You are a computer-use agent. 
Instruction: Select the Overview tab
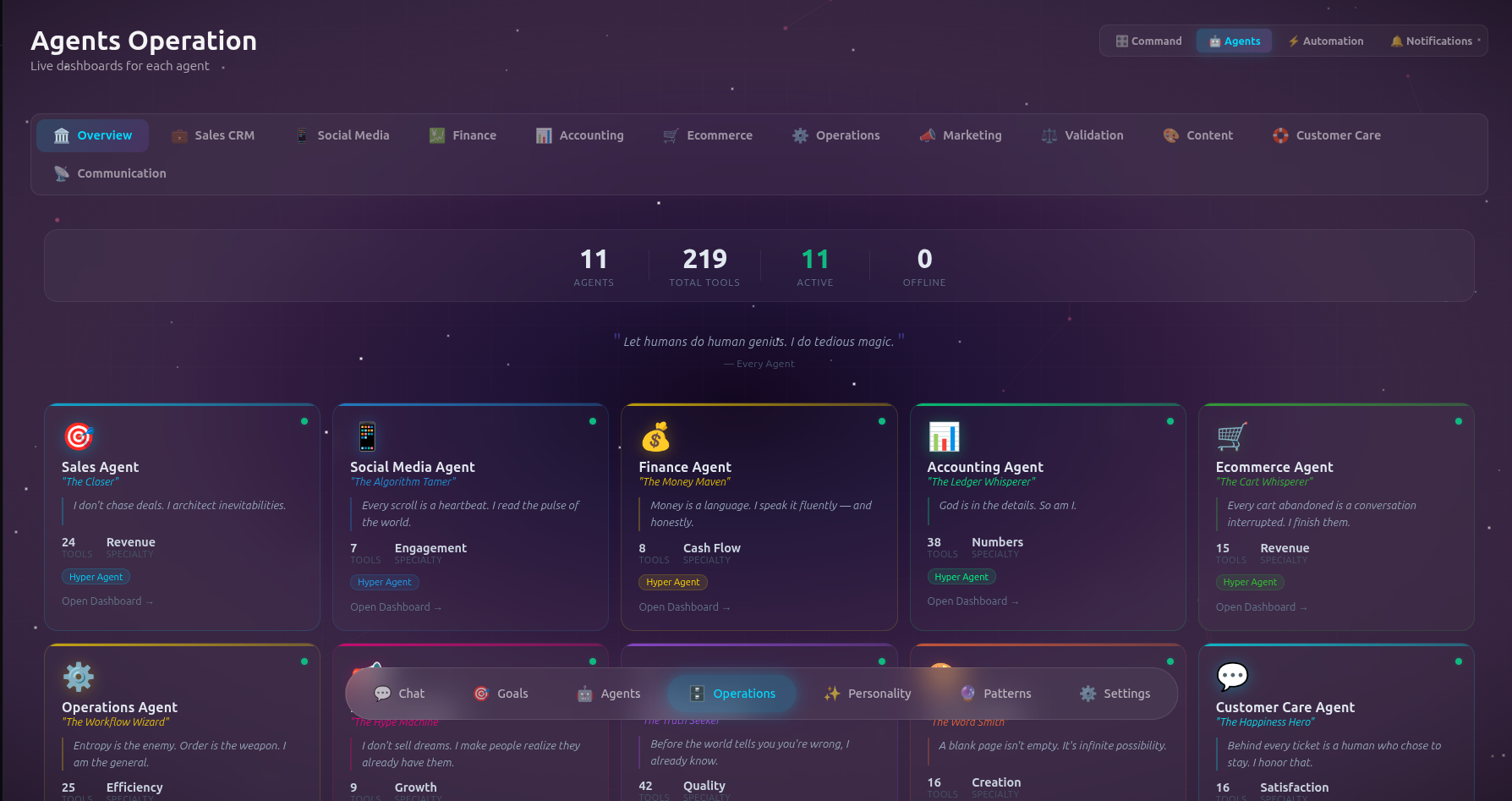click(x=92, y=135)
